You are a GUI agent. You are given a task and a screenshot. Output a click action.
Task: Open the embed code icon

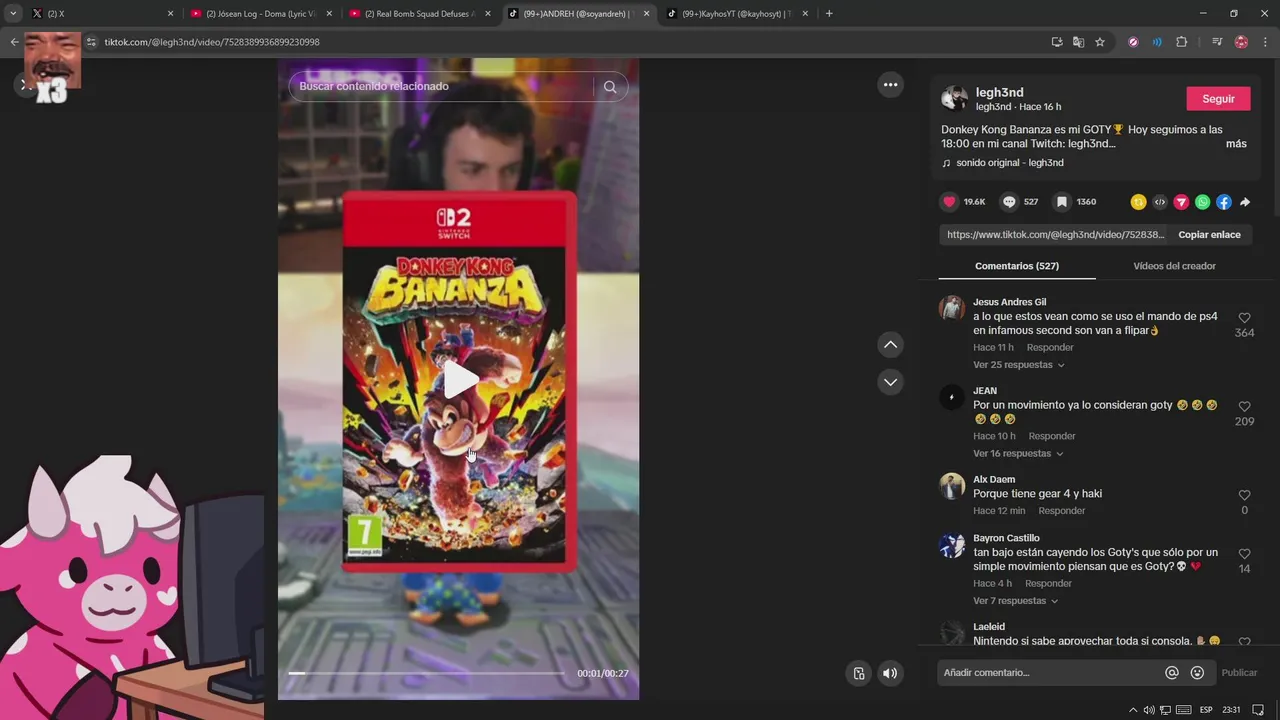click(1160, 202)
